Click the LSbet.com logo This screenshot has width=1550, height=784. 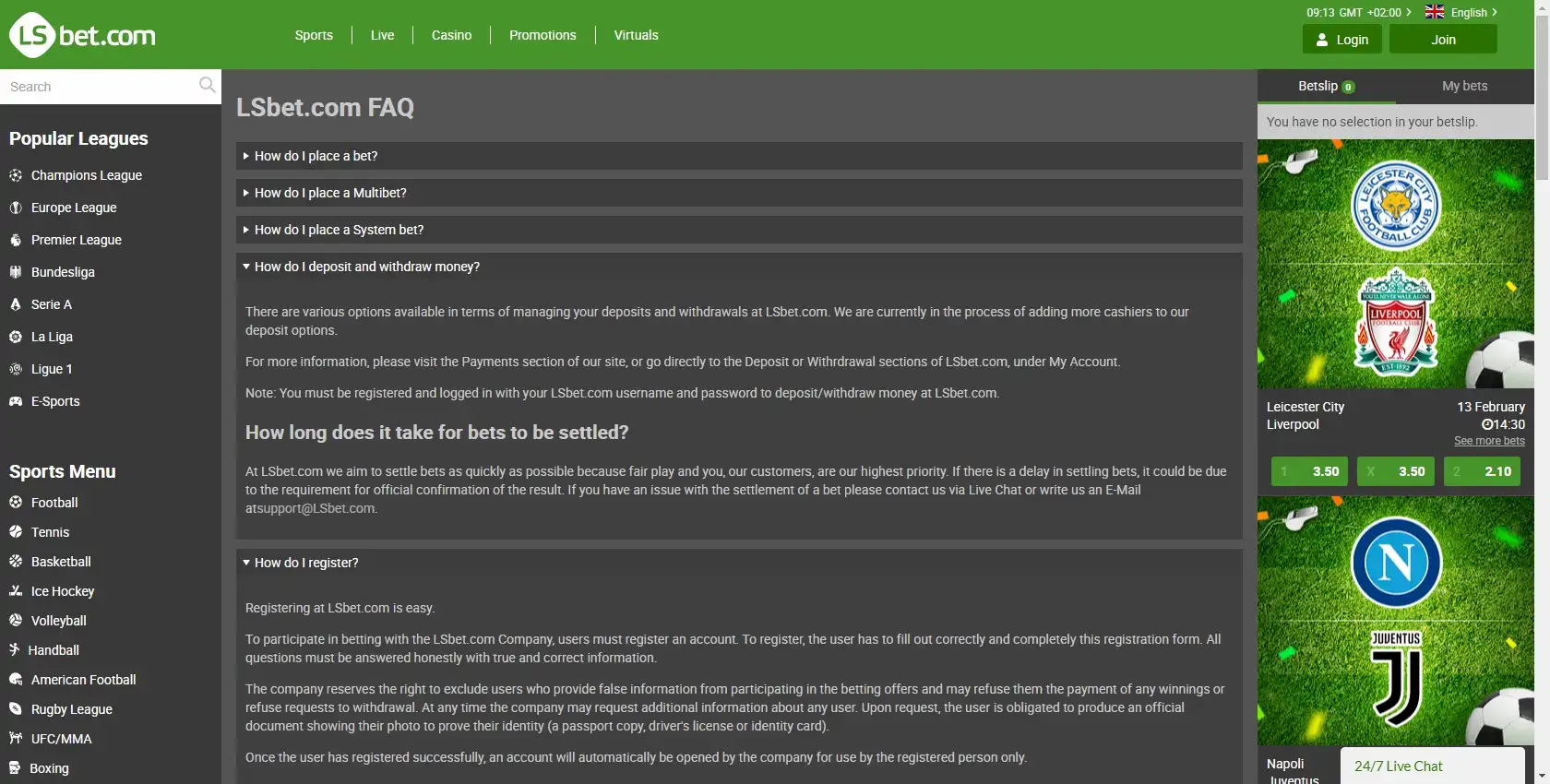pyautogui.click(x=83, y=35)
